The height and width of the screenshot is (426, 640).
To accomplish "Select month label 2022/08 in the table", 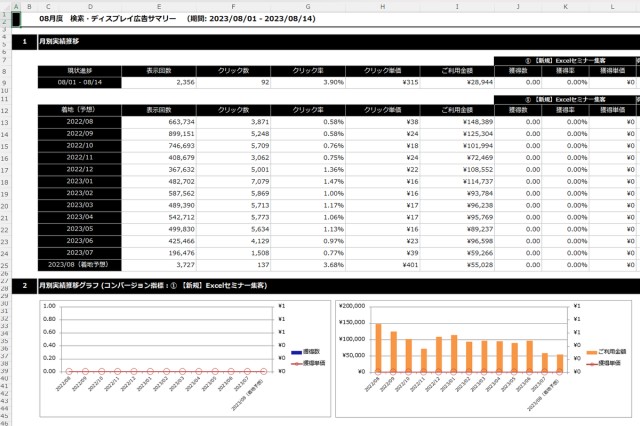I will tap(80, 122).
